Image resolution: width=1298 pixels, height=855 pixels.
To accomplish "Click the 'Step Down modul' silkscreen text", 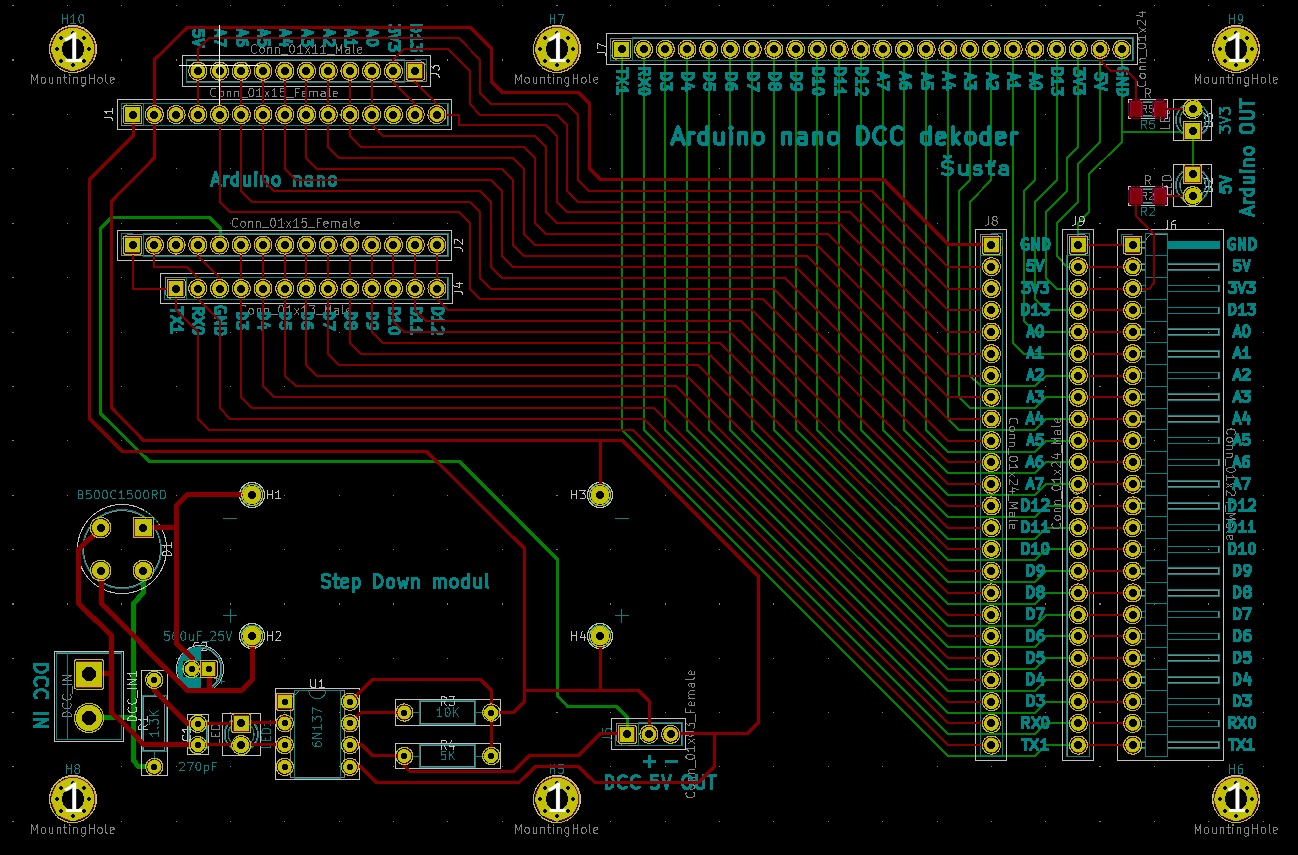I will (x=405, y=581).
